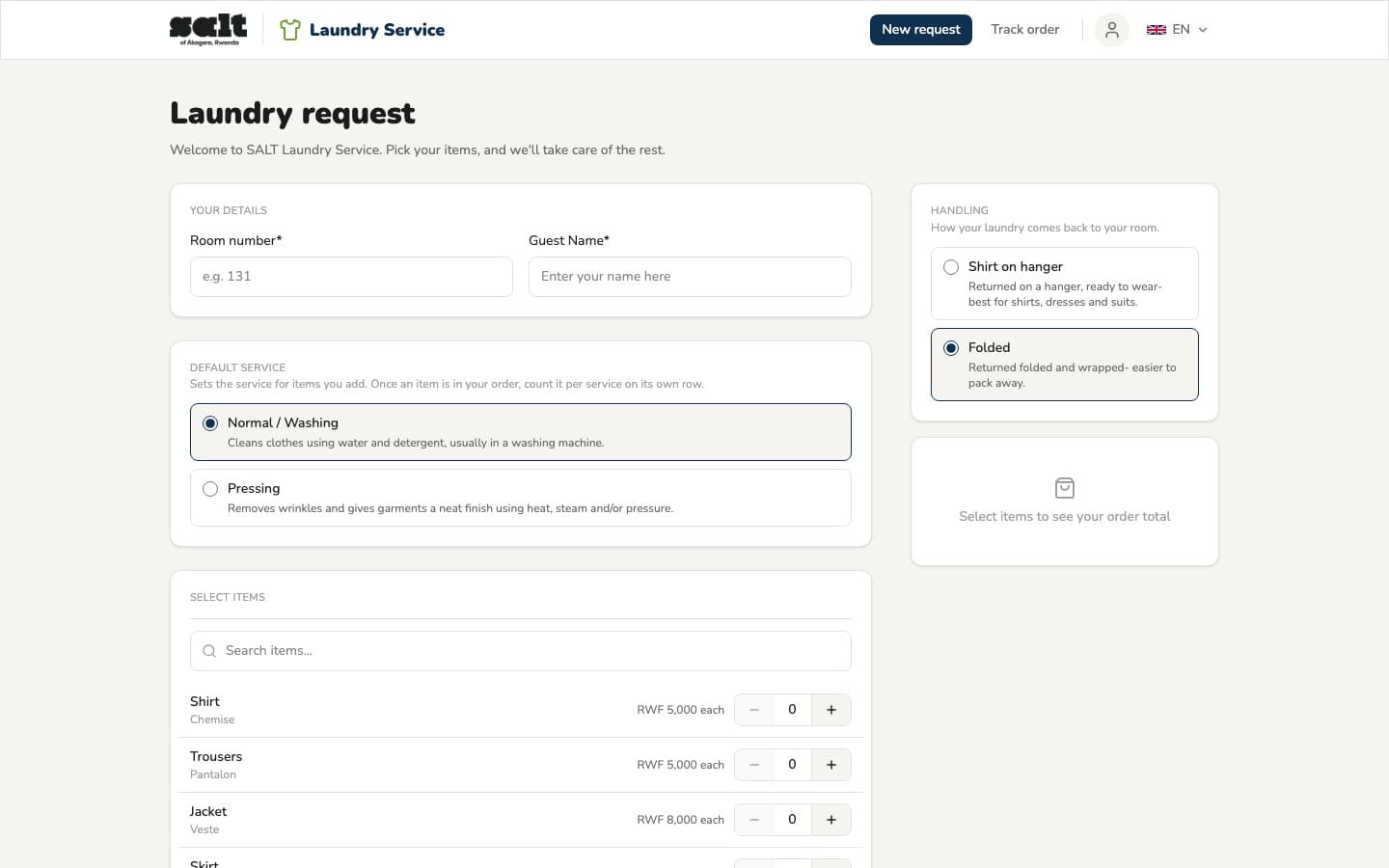Click the 'Shirt' item name
1389x868 pixels.
point(204,701)
